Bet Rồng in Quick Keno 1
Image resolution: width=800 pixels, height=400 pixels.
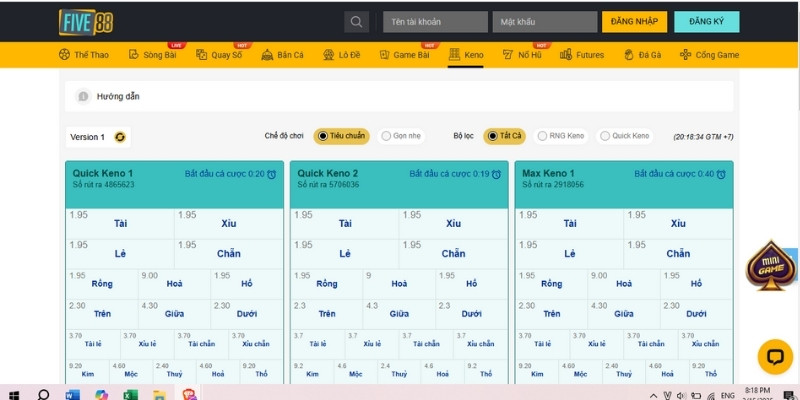pyautogui.click(x=102, y=284)
